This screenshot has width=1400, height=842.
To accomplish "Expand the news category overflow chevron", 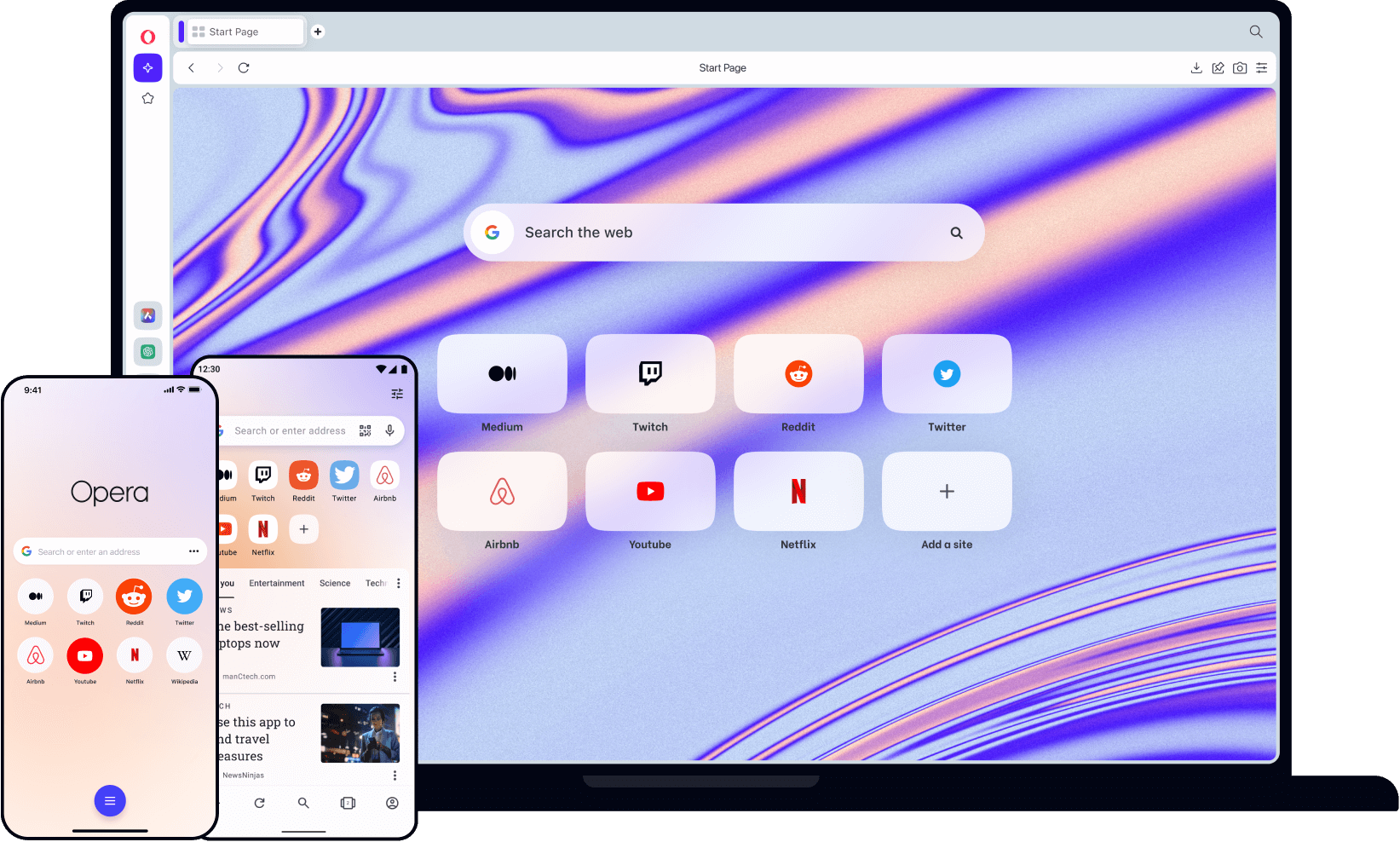I will [397, 583].
